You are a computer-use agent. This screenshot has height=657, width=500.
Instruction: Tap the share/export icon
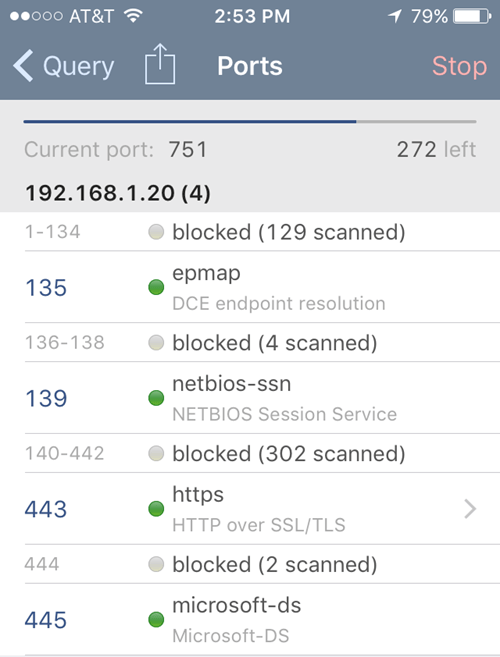(160, 65)
